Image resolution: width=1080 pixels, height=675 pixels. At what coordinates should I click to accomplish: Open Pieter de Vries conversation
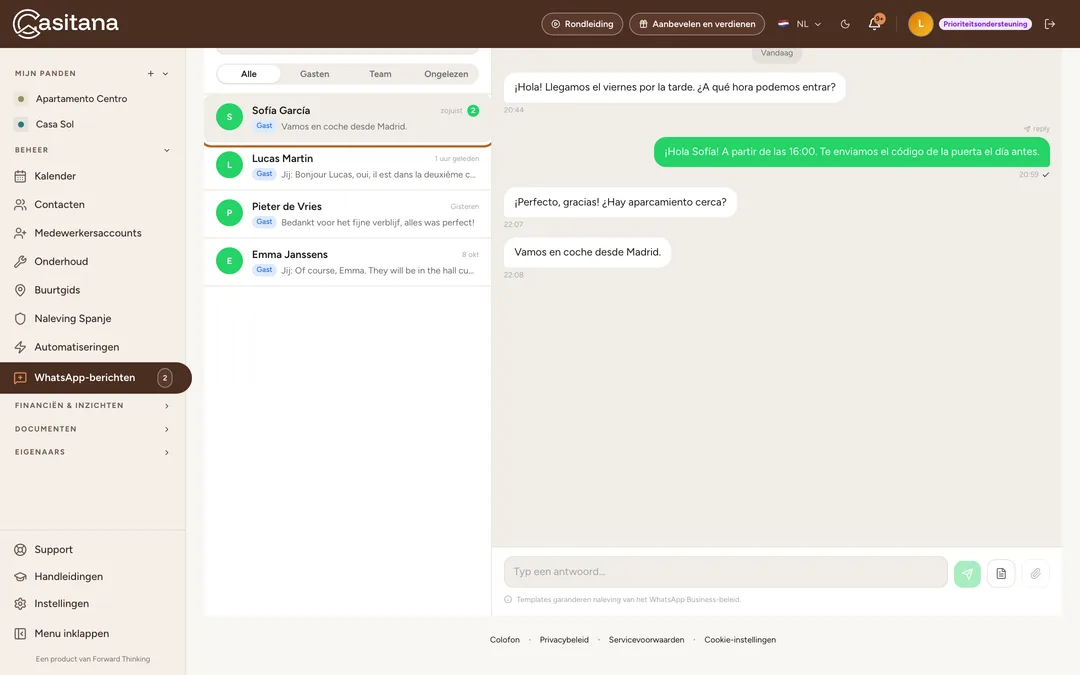tap(347, 214)
